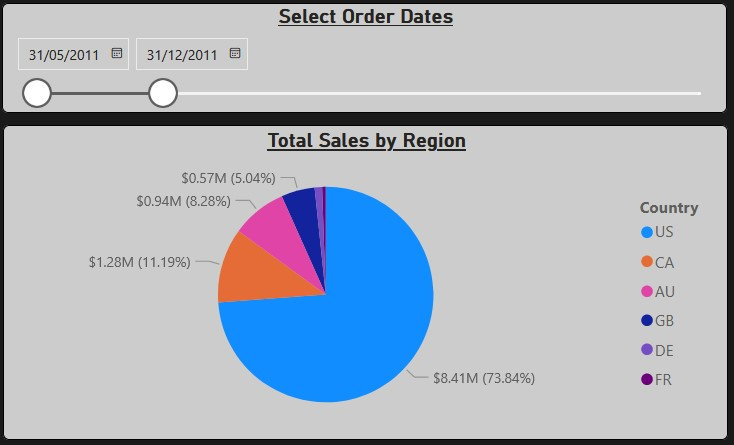Viewport: 734px width, 445px height.
Task: Open the start date calendar picker icon
Action: click(x=117, y=54)
